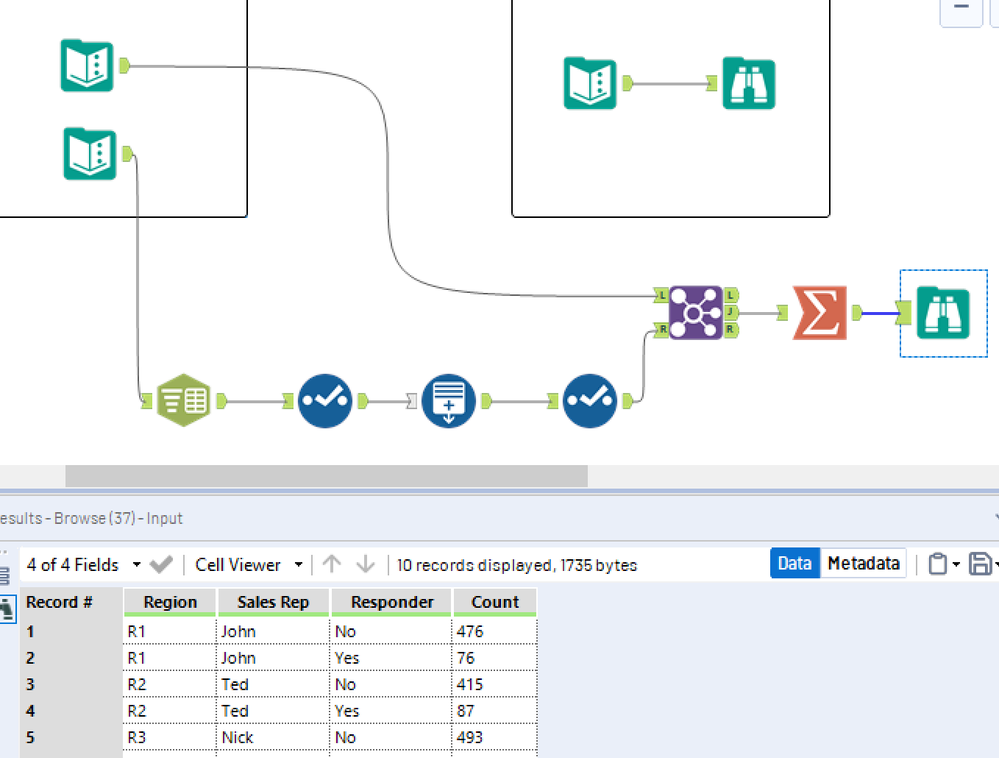
Task: Switch to the Metadata tab
Action: tap(863, 564)
